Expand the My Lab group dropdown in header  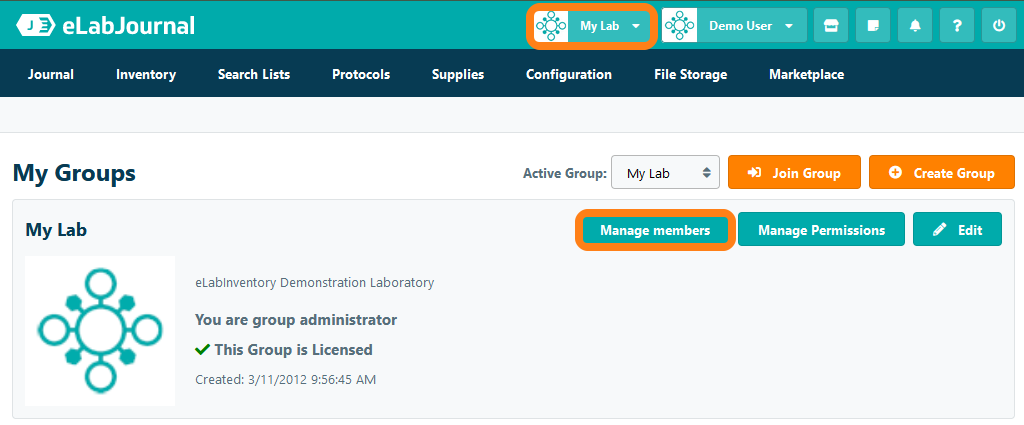[x=635, y=26]
